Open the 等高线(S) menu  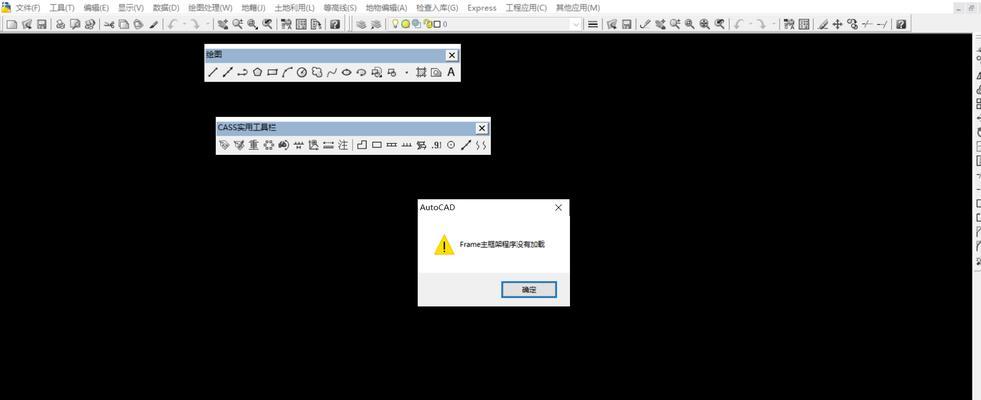[x=340, y=8]
